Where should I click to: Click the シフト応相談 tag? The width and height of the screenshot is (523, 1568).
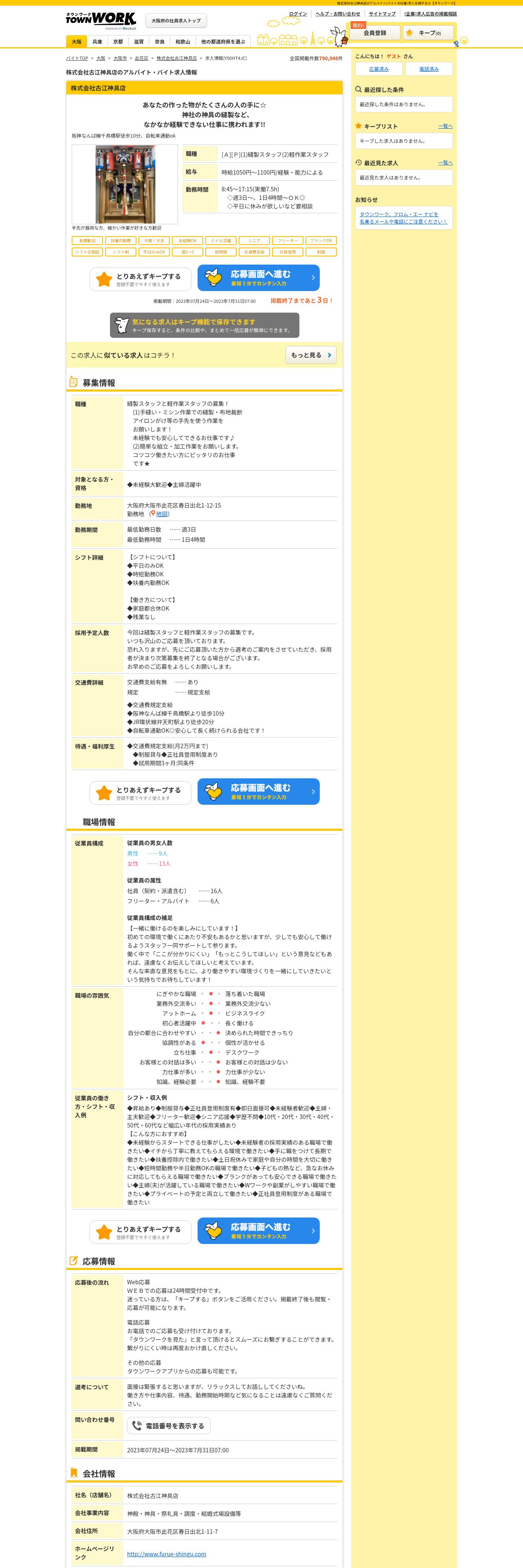pyautogui.click(x=87, y=252)
